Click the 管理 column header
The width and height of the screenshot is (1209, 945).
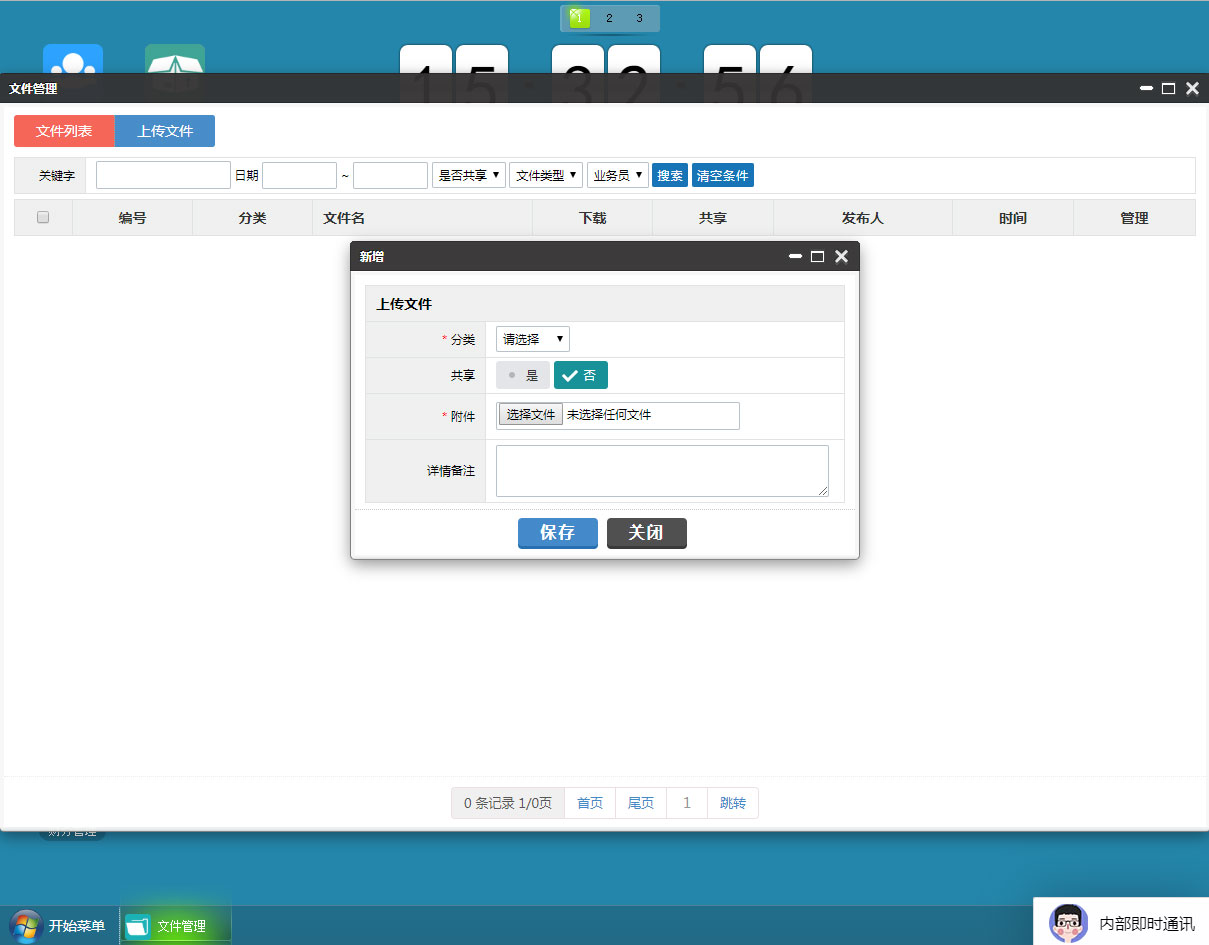click(x=1134, y=217)
